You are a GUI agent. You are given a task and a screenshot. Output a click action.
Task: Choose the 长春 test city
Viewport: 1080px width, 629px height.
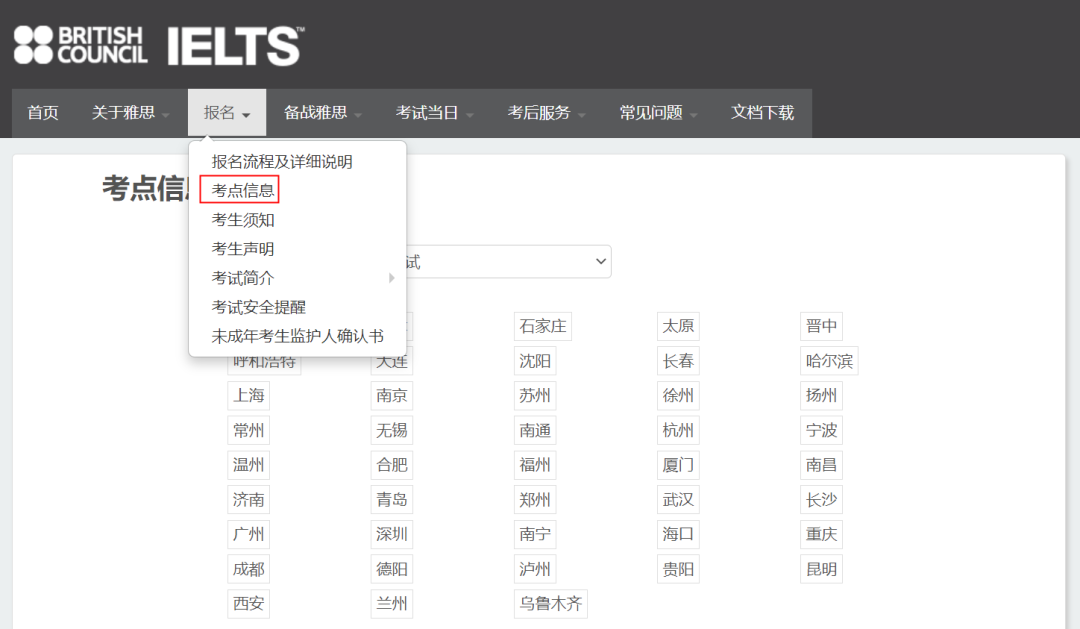[x=678, y=361]
